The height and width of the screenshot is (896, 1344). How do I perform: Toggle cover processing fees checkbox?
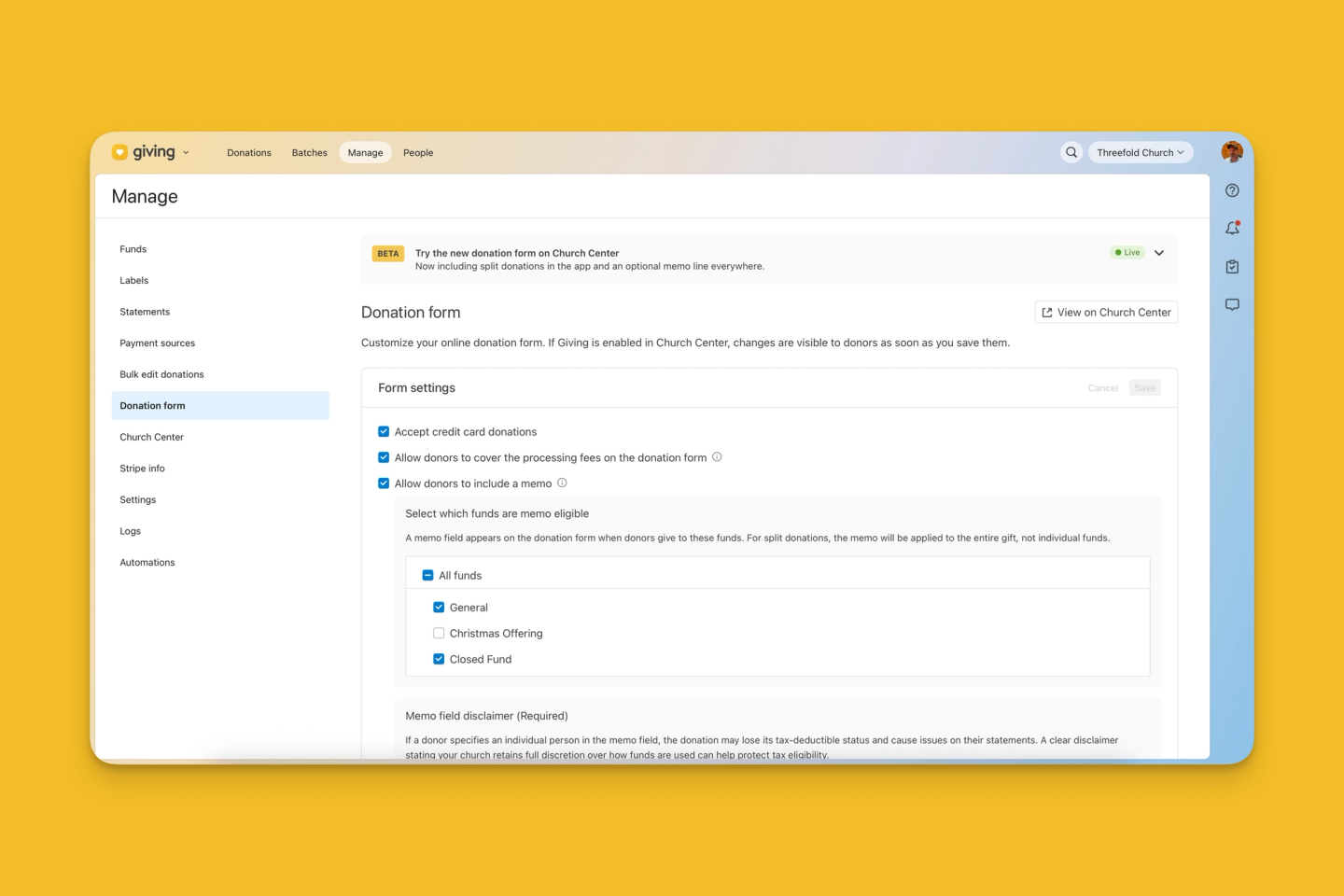tap(384, 457)
